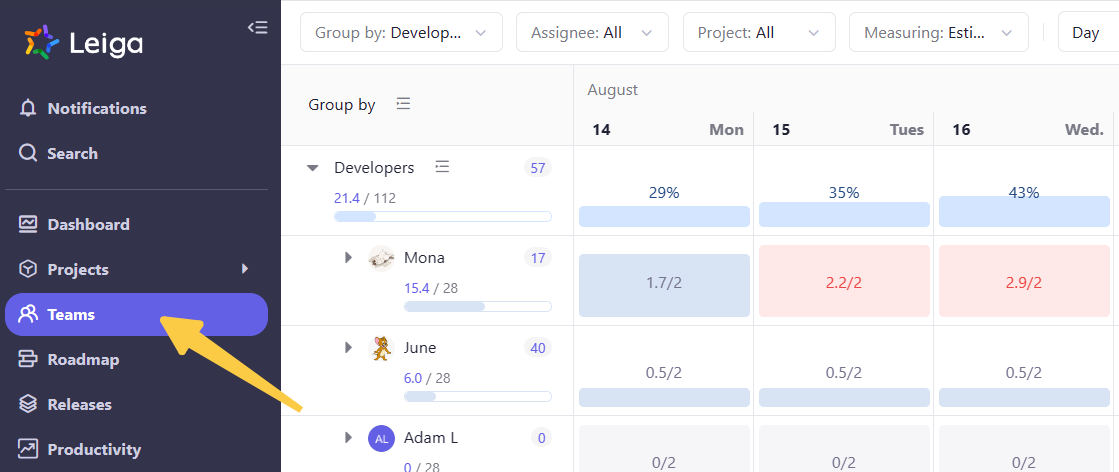Click Developers 35% workload bar

pos(844,214)
